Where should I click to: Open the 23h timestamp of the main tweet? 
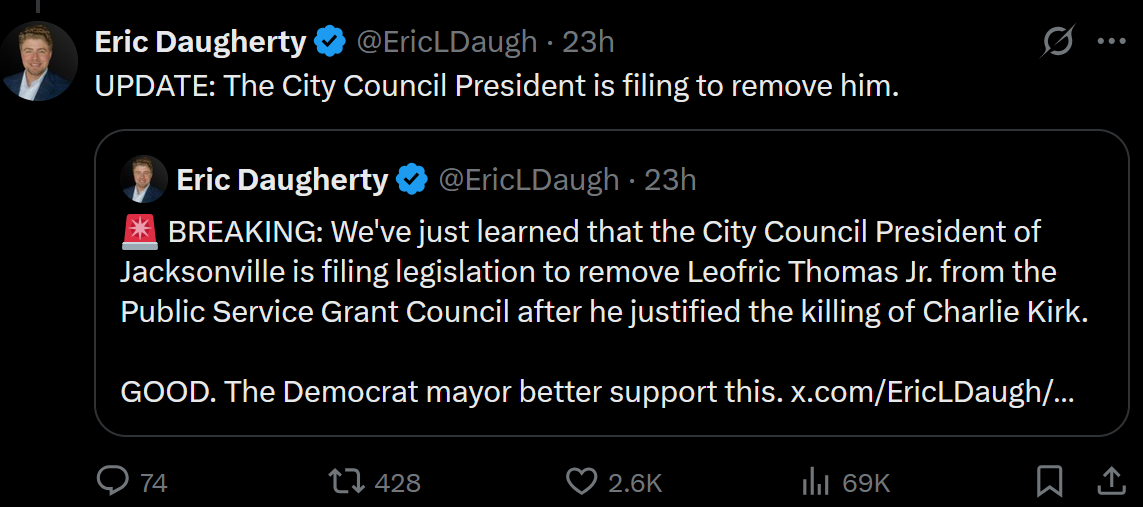pos(588,42)
